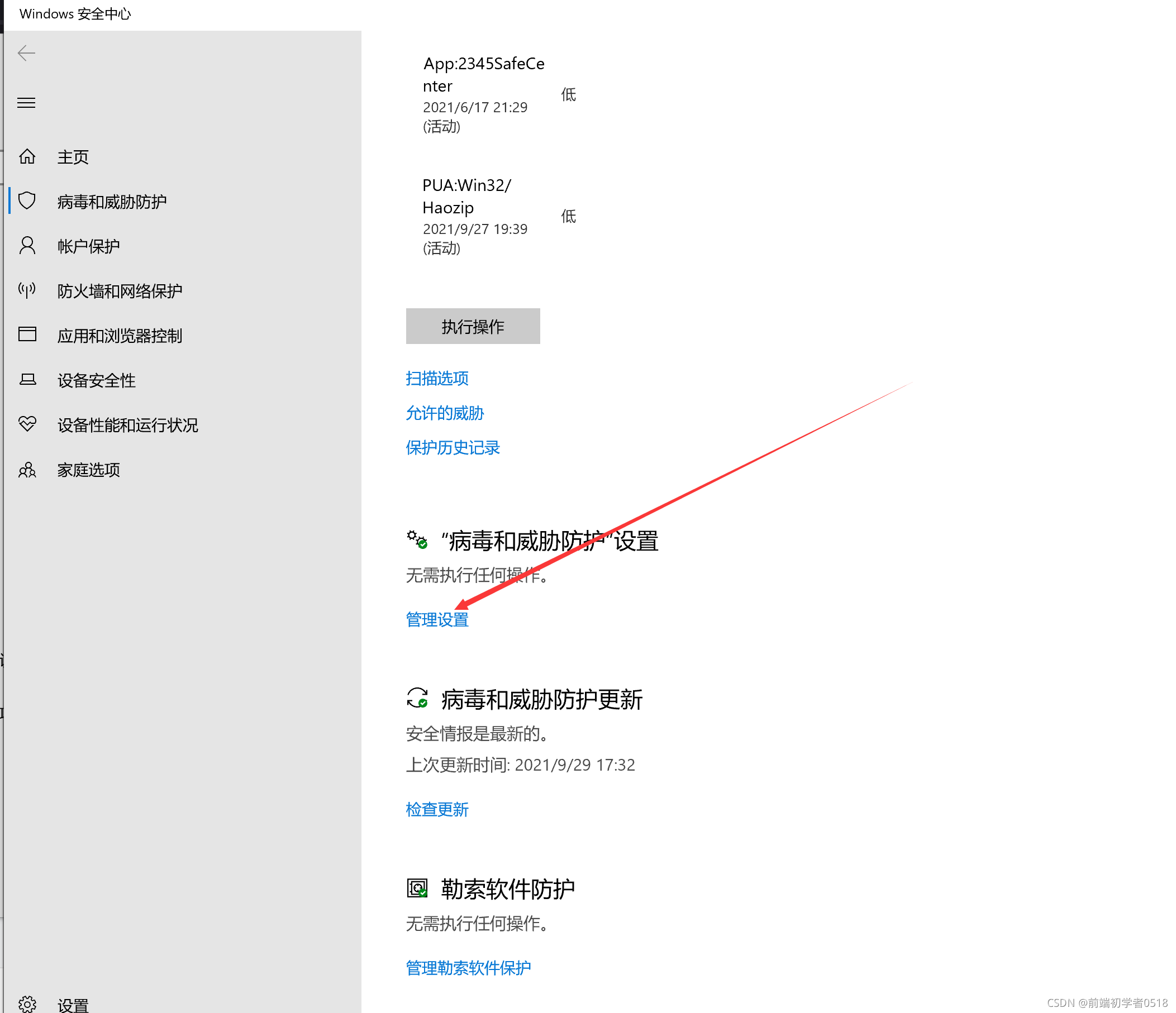Click the heart icon for device health
The image size is (1176, 1013).
[x=27, y=424]
